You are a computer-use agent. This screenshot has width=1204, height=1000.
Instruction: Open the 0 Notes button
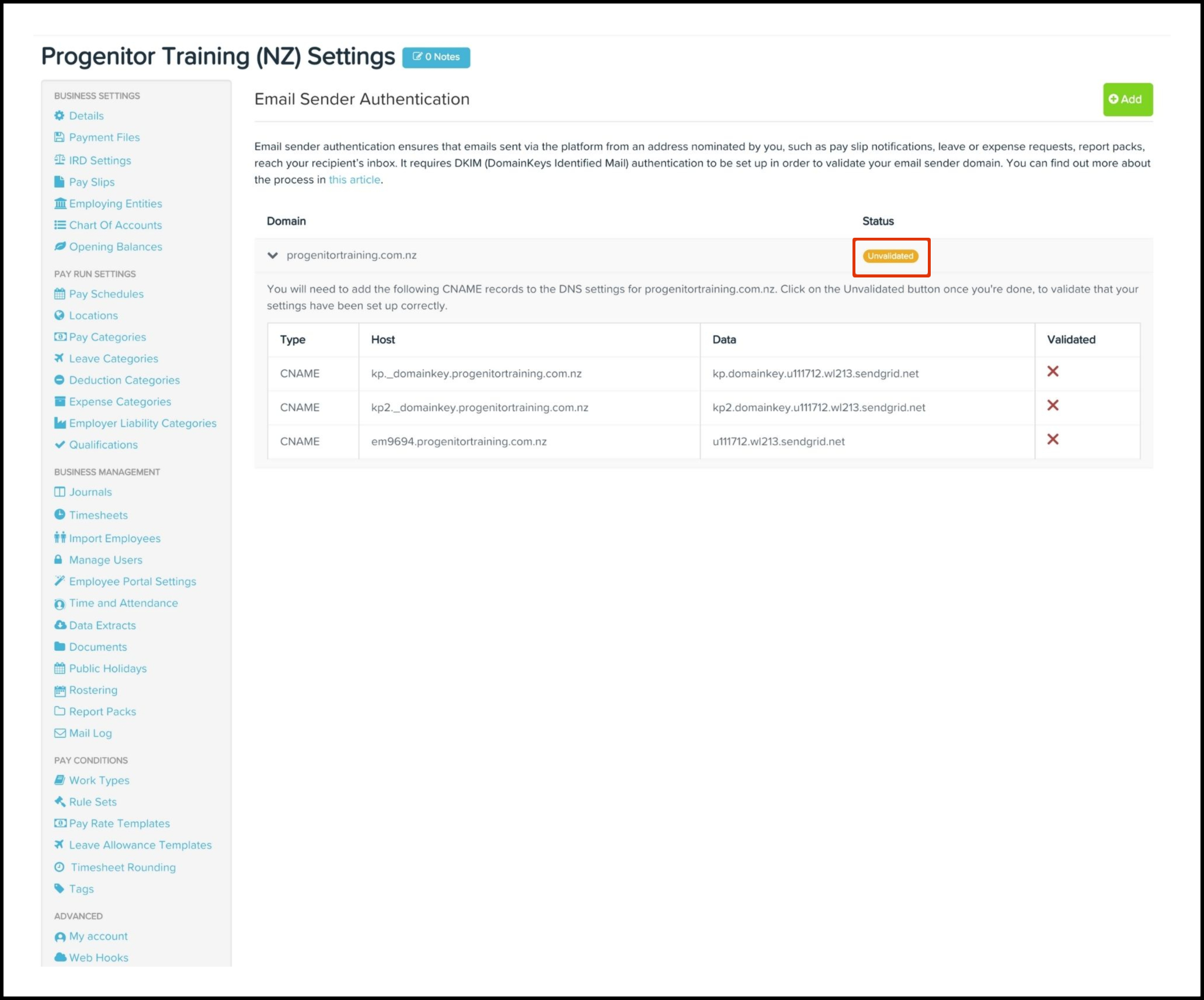(436, 57)
